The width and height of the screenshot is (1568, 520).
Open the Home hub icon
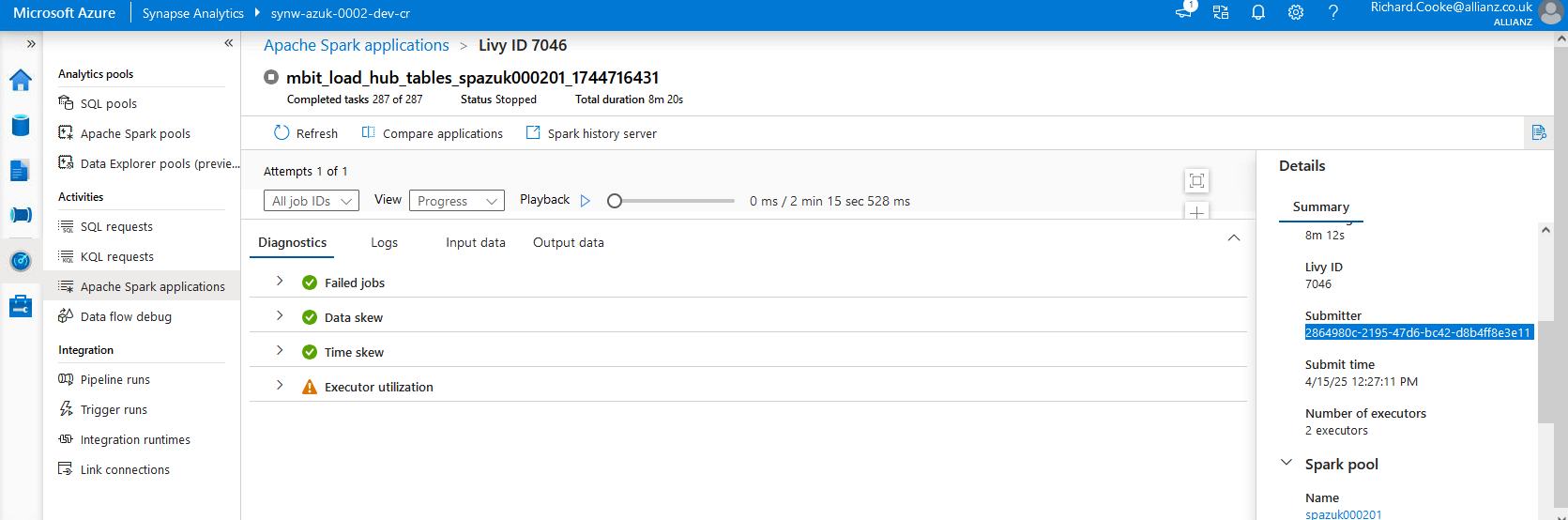(21, 81)
